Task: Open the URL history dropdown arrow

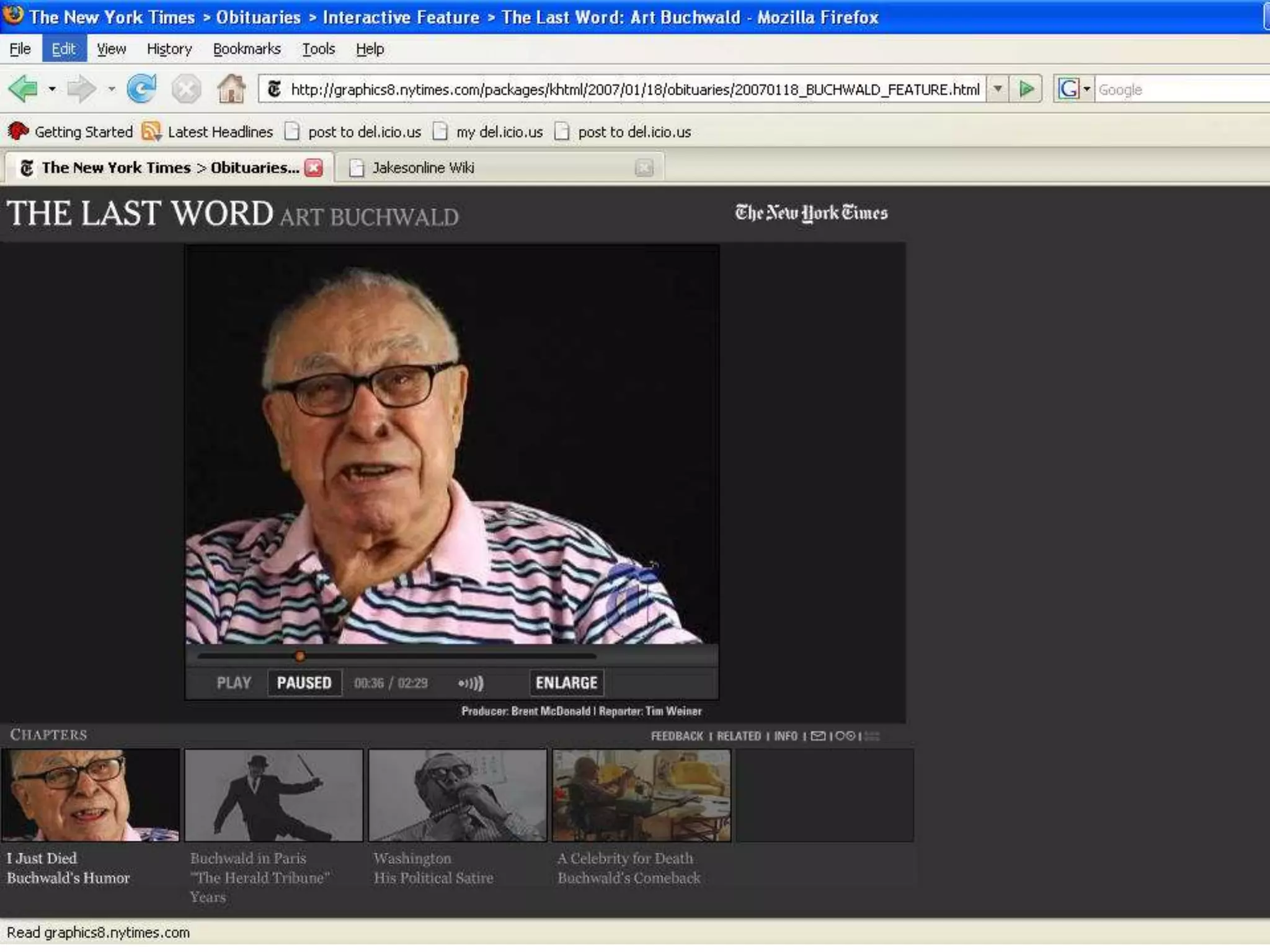Action: pyautogui.click(x=997, y=89)
